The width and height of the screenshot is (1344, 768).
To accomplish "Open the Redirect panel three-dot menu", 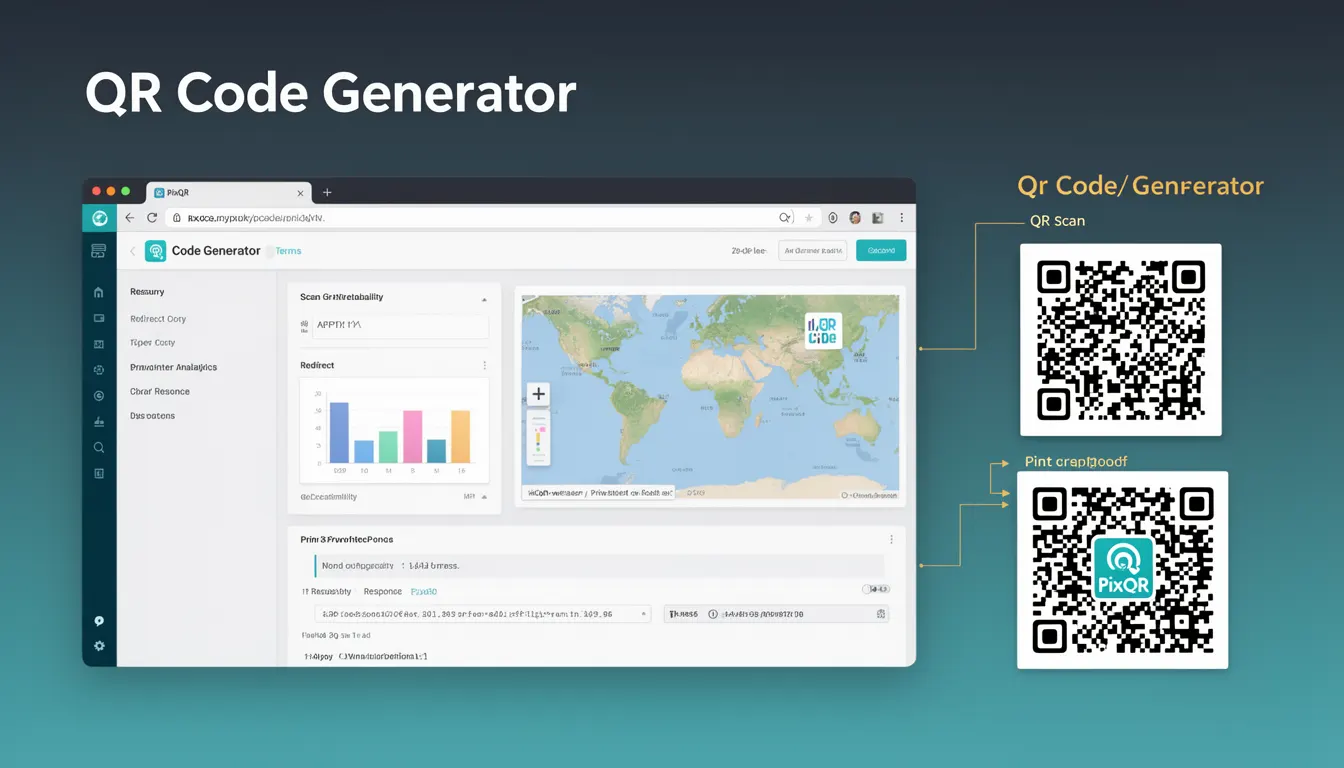I will pyautogui.click(x=485, y=366).
